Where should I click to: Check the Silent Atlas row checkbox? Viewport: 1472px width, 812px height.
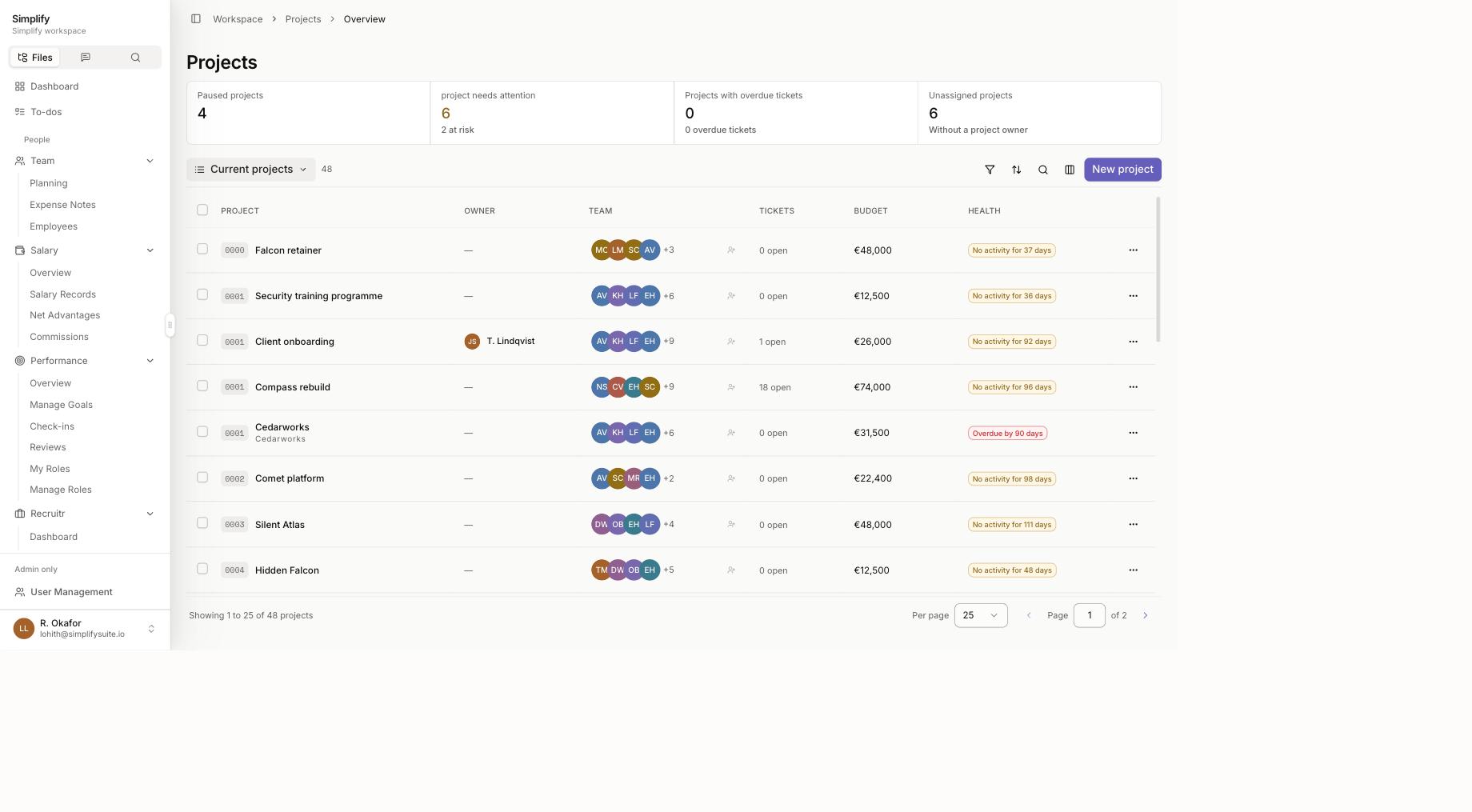click(202, 522)
